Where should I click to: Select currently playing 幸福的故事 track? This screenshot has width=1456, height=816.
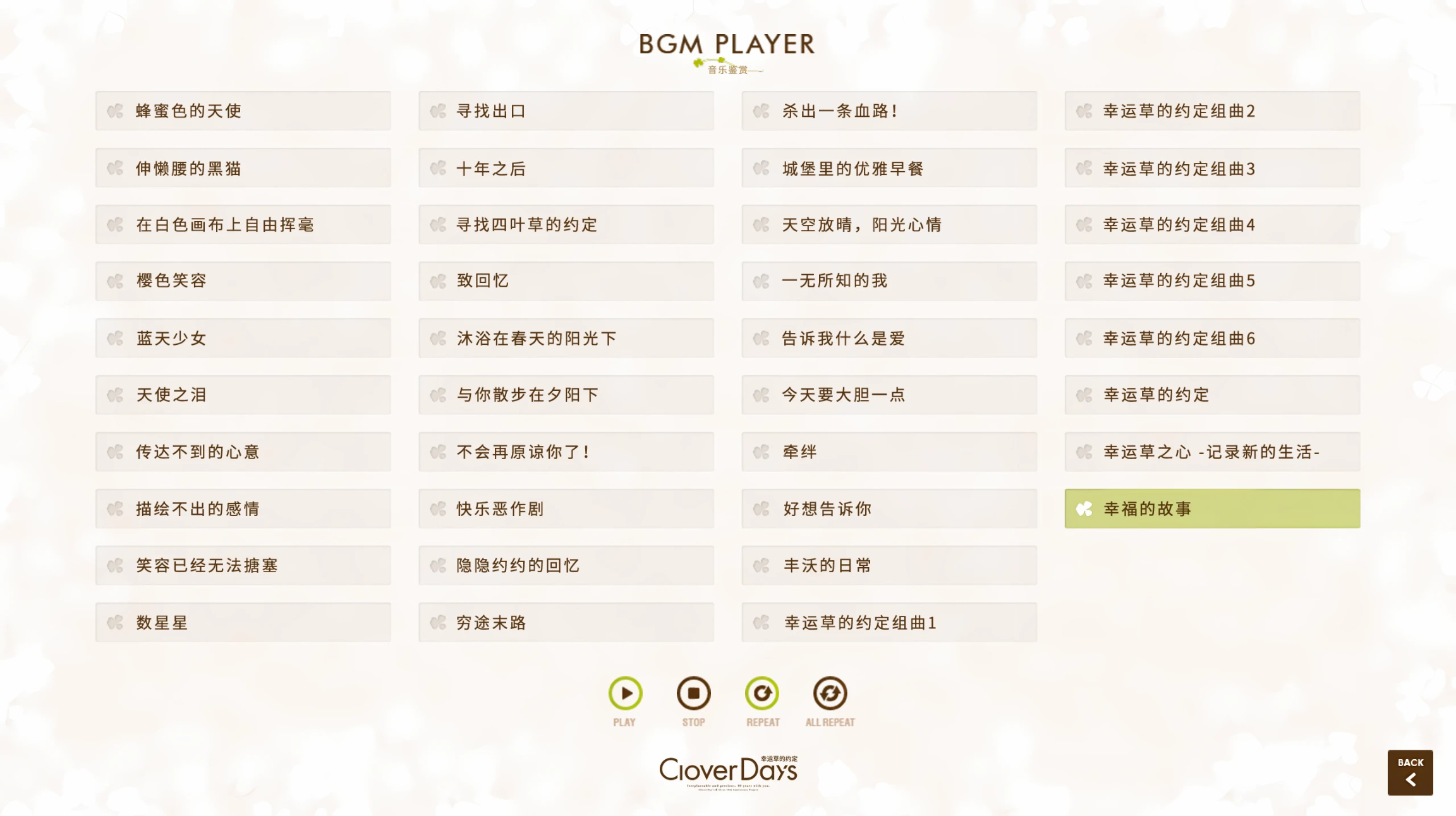pos(1212,508)
